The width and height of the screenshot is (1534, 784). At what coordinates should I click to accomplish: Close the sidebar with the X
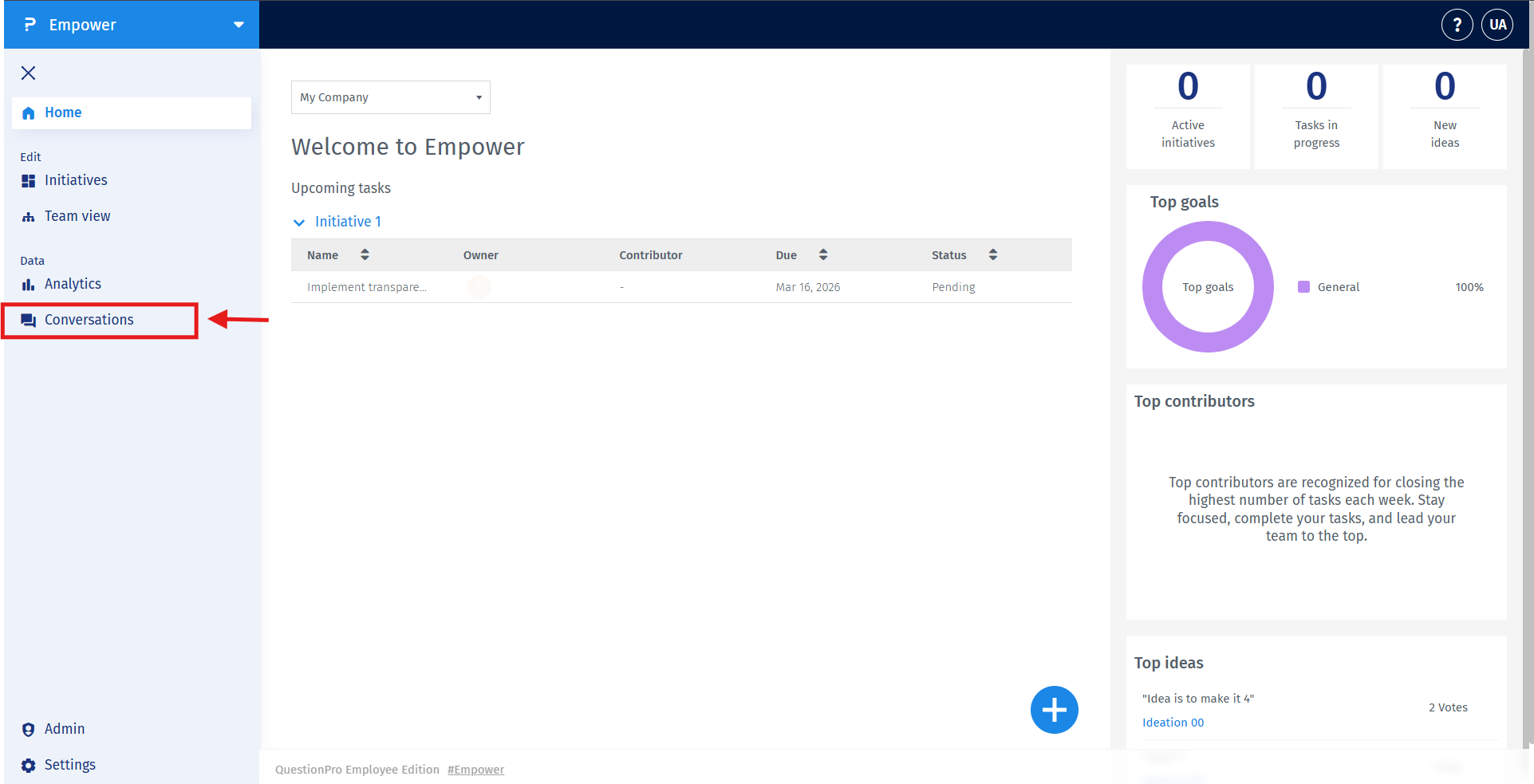pos(28,73)
